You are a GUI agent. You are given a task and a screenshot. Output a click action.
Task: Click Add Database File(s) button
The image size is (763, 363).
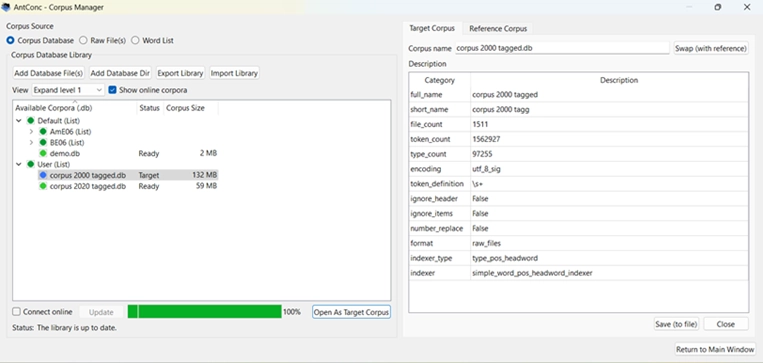(x=49, y=73)
